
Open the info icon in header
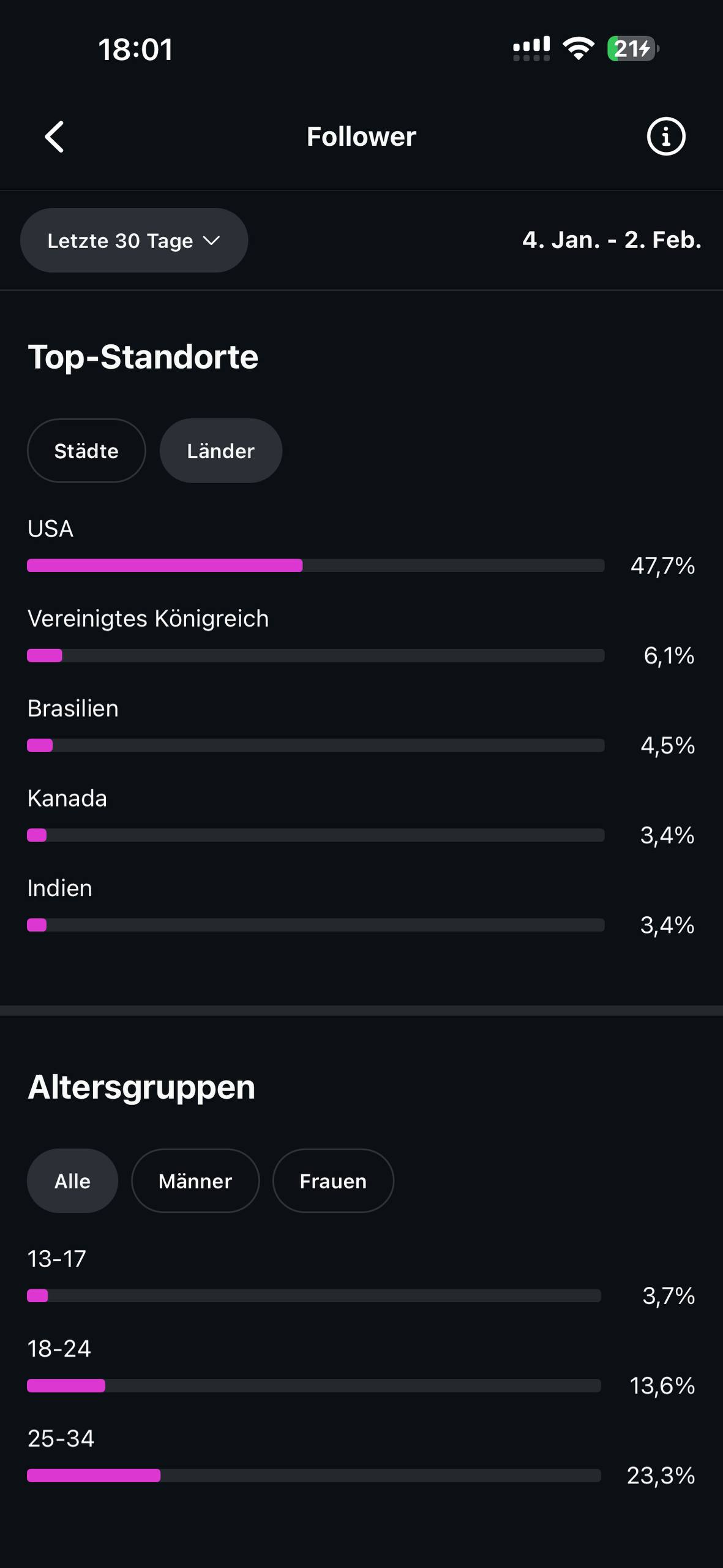[x=665, y=136]
